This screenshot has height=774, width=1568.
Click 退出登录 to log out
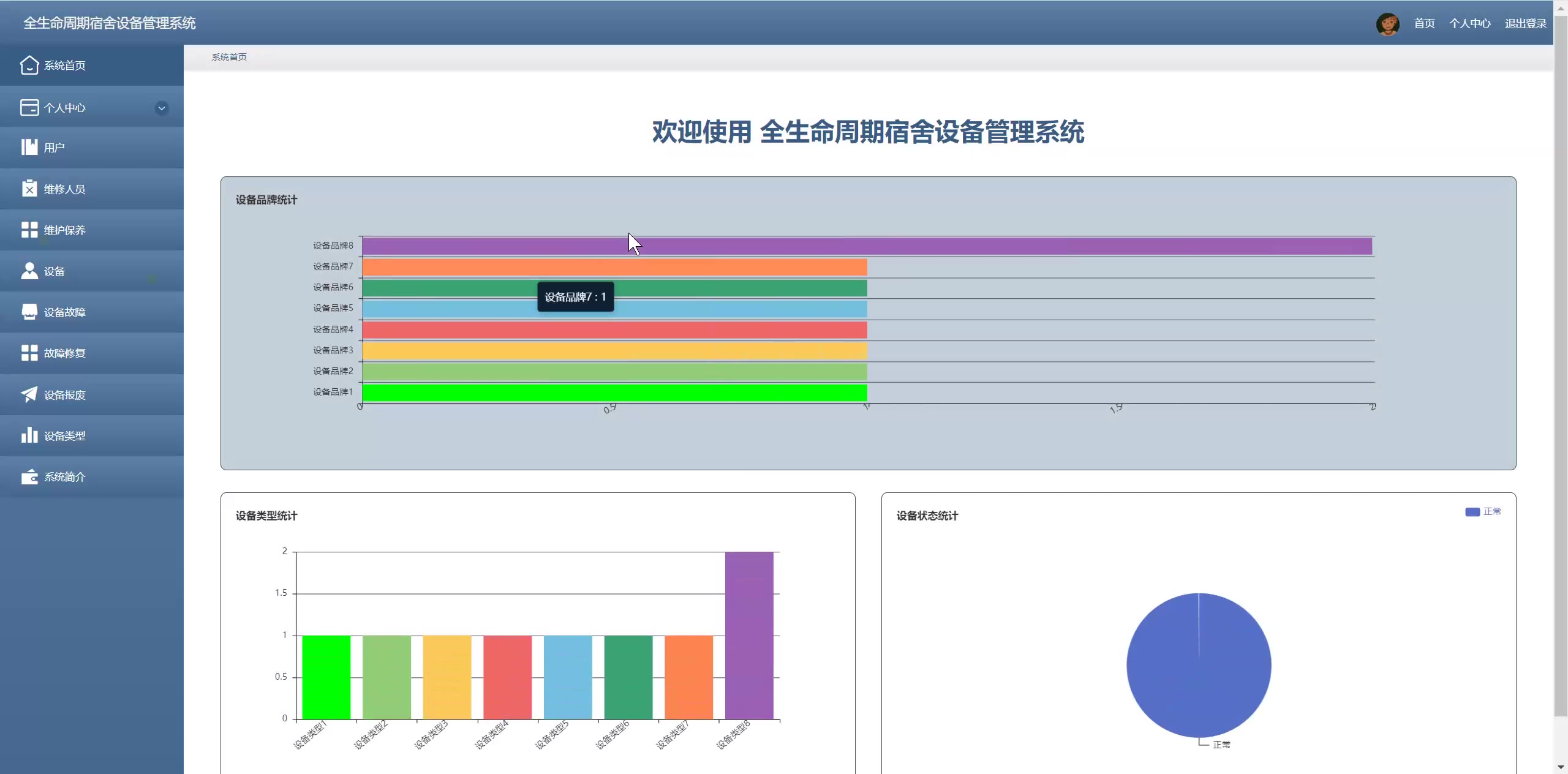(1525, 23)
